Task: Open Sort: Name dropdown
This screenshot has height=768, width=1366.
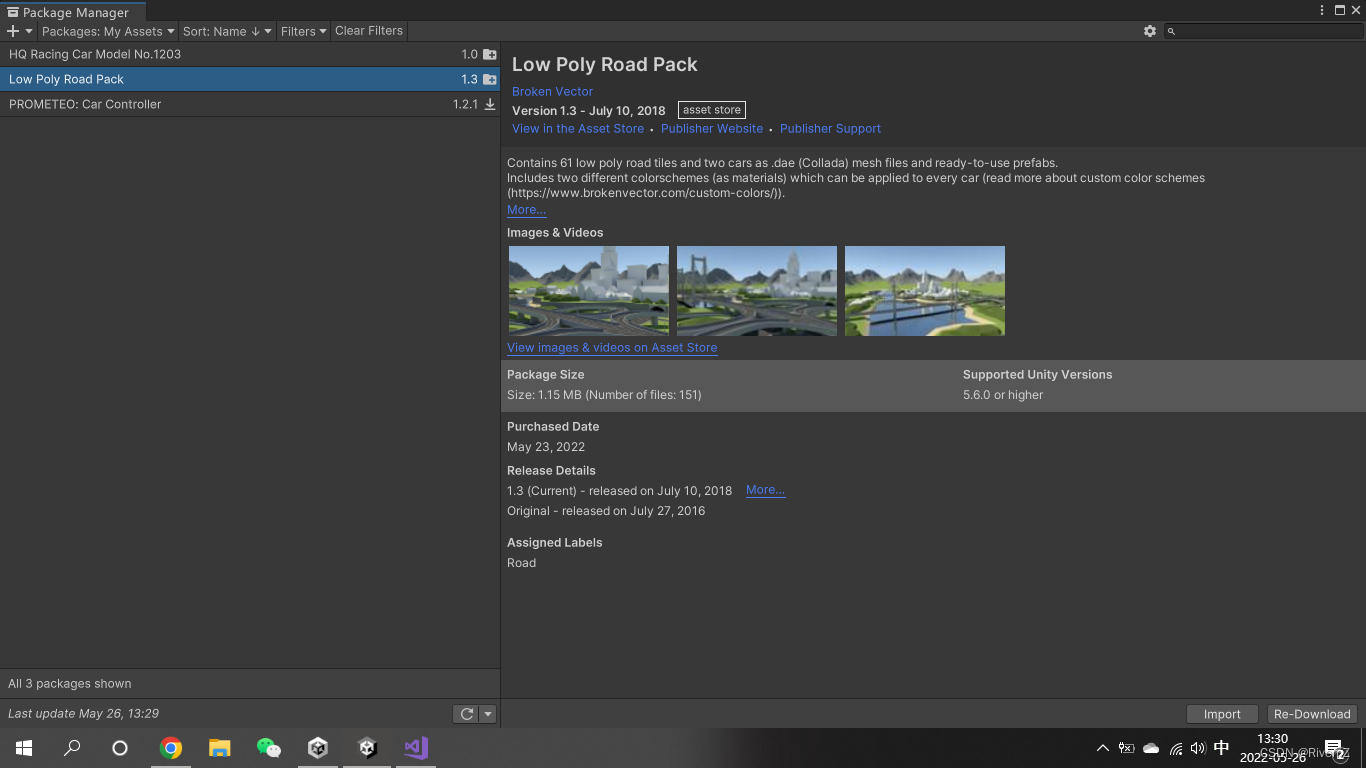Action: [x=227, y=31]
